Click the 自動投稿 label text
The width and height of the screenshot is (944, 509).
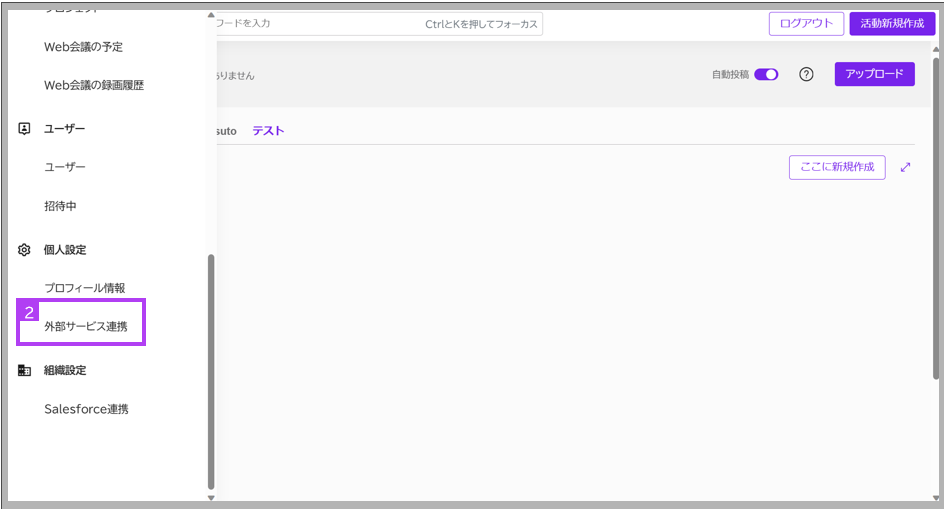pos(730,74)
